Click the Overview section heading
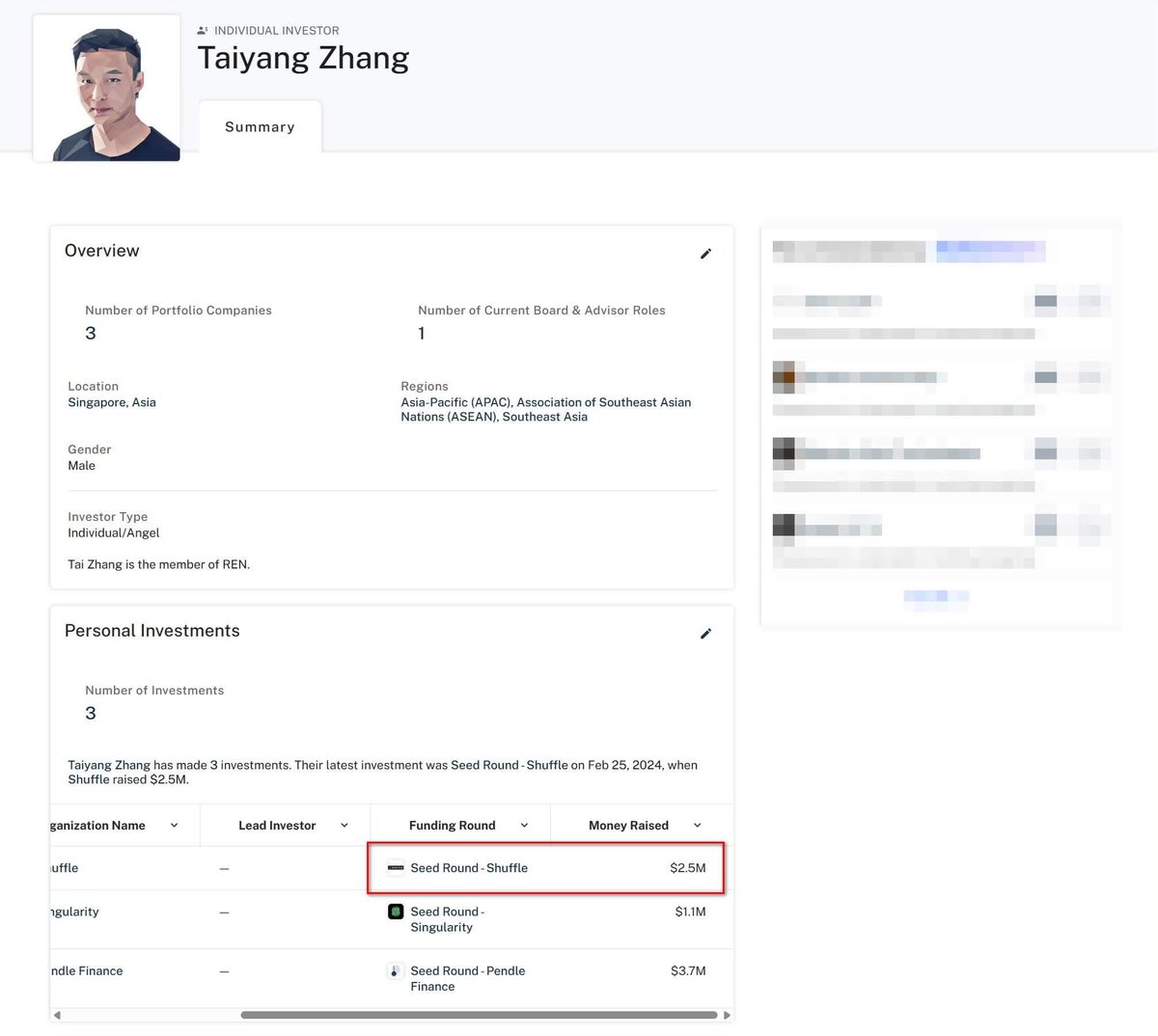Image resolution: width=1158 pixels, height=1036 pixels. tap(102, 251)
